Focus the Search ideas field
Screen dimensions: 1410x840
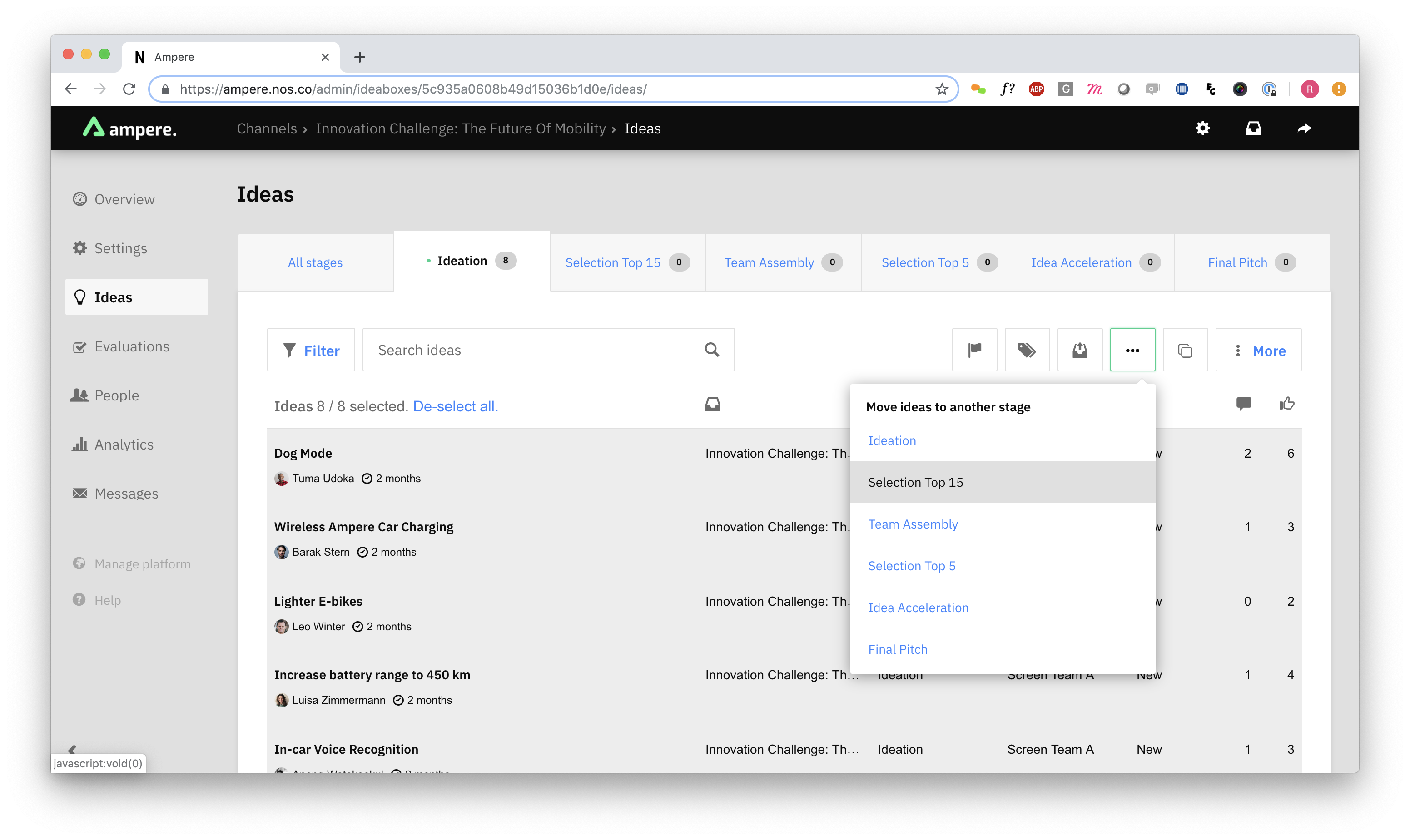(x=548, y=350)
